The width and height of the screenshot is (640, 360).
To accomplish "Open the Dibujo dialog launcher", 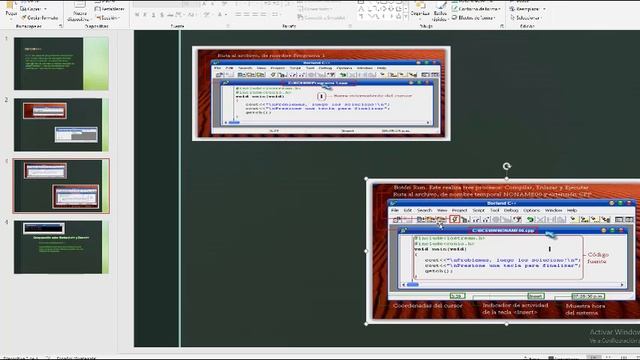I will pyautogui.click(x=502, y=26).
